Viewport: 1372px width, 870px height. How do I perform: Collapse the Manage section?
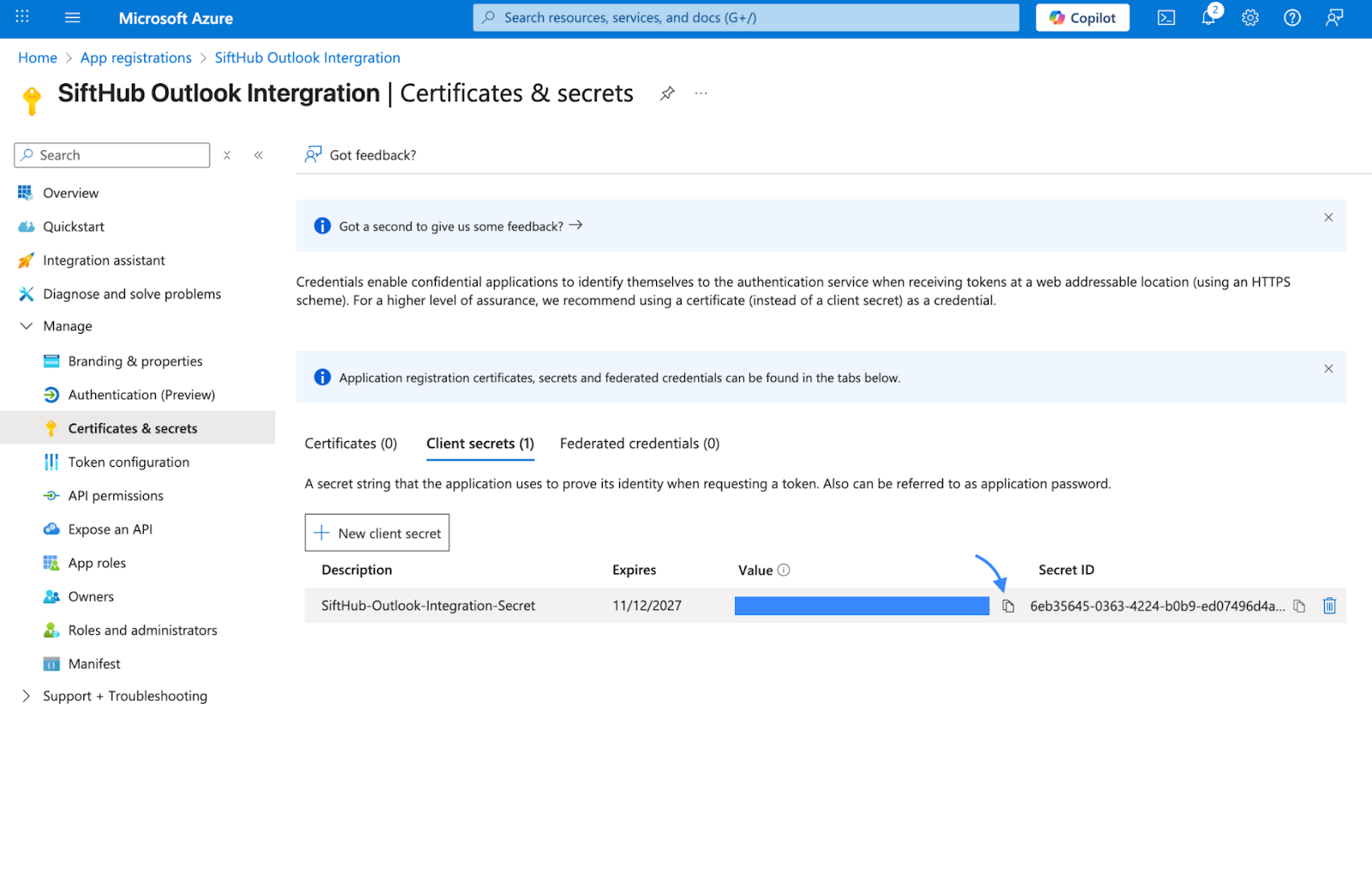(x=27, y=327)
